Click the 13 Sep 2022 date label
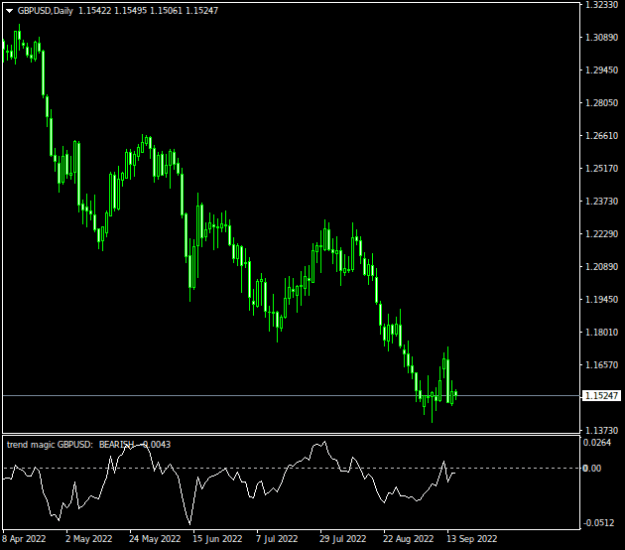The width and height of the screenshot is (625, 550). pyautogui.click(x=472, y=539)
